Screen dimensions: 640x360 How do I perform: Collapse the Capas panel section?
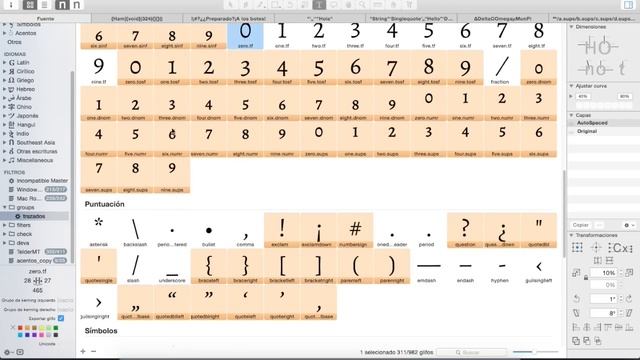pyautogui.click(x=571, y=115)
